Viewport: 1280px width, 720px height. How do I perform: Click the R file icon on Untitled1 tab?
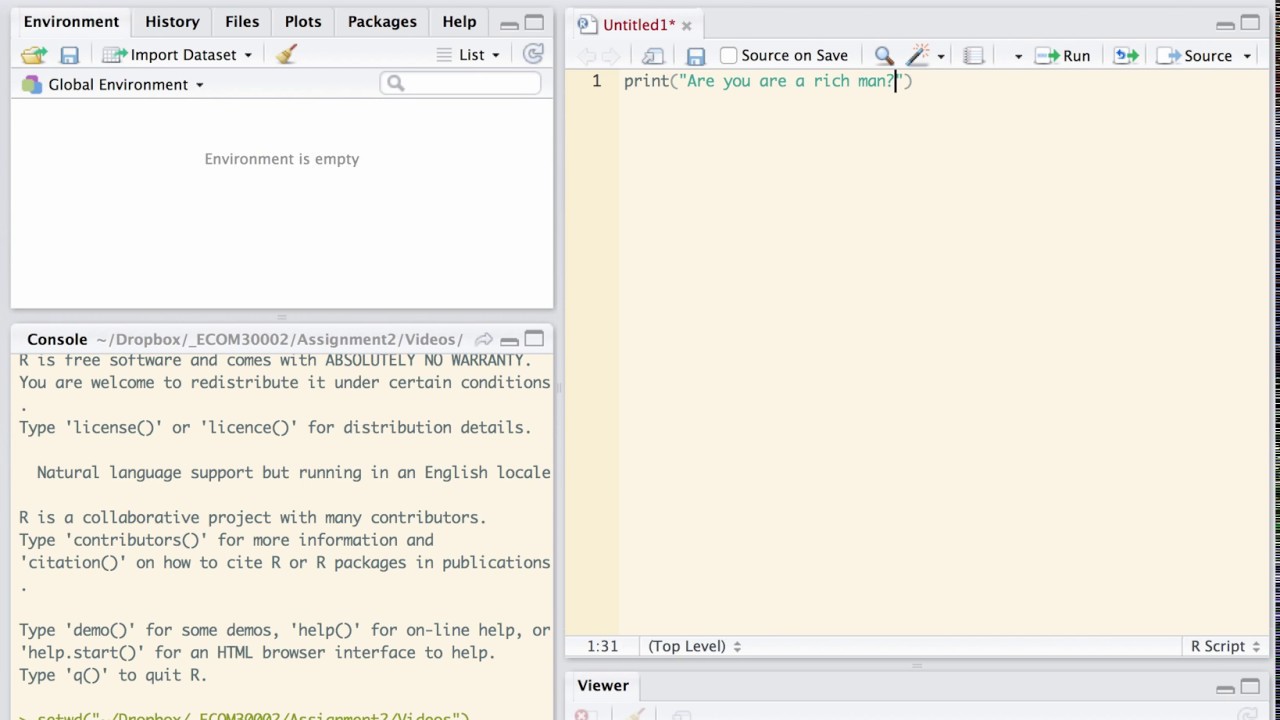586,24
